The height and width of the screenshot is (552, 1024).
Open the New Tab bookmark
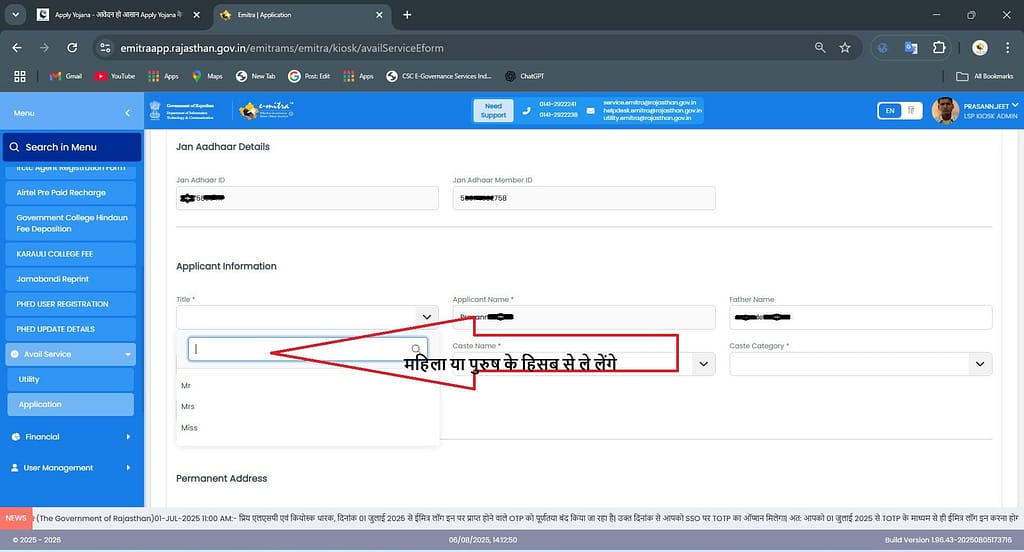coord(255,76)
